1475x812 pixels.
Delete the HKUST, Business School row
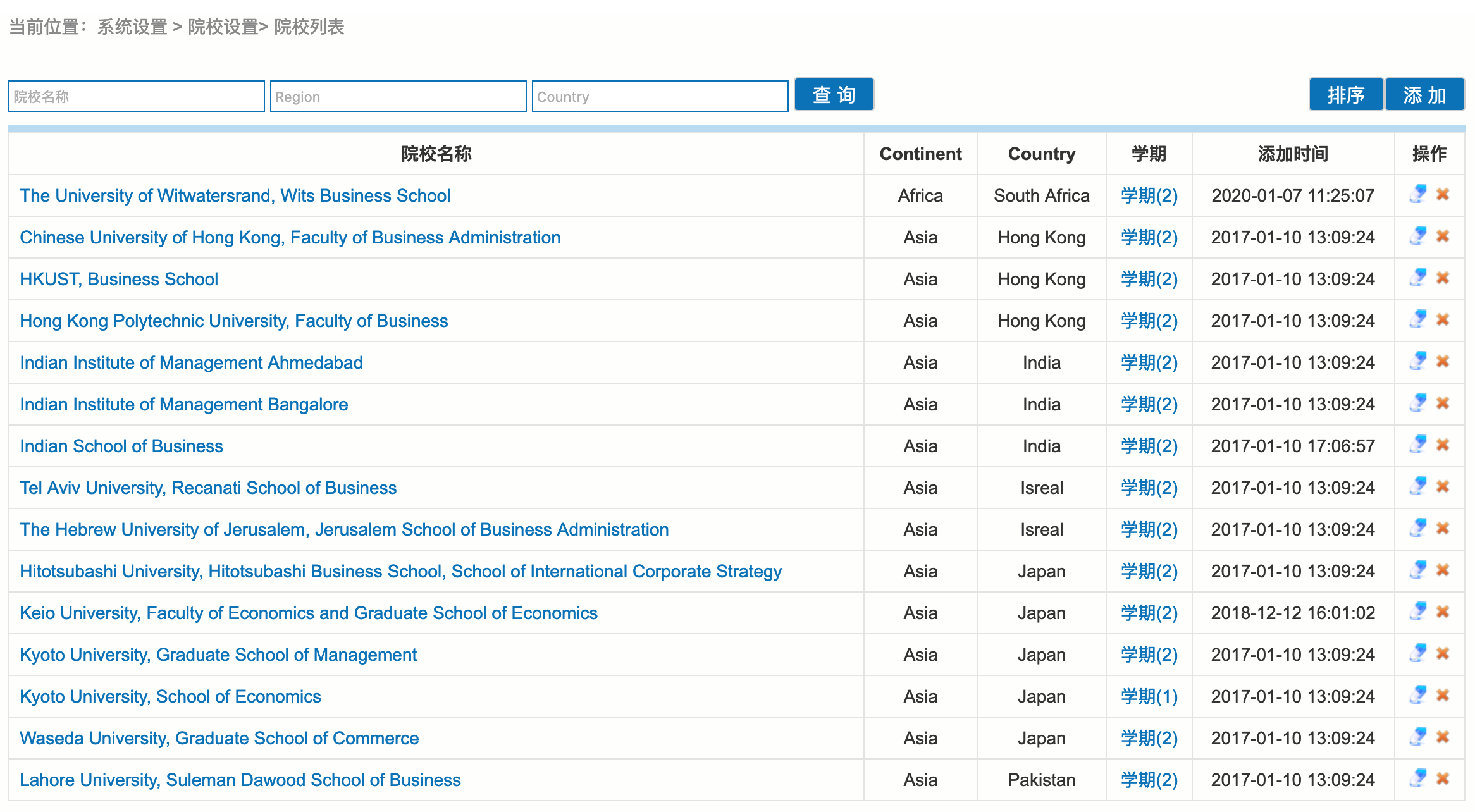(x=1443, y=278)
